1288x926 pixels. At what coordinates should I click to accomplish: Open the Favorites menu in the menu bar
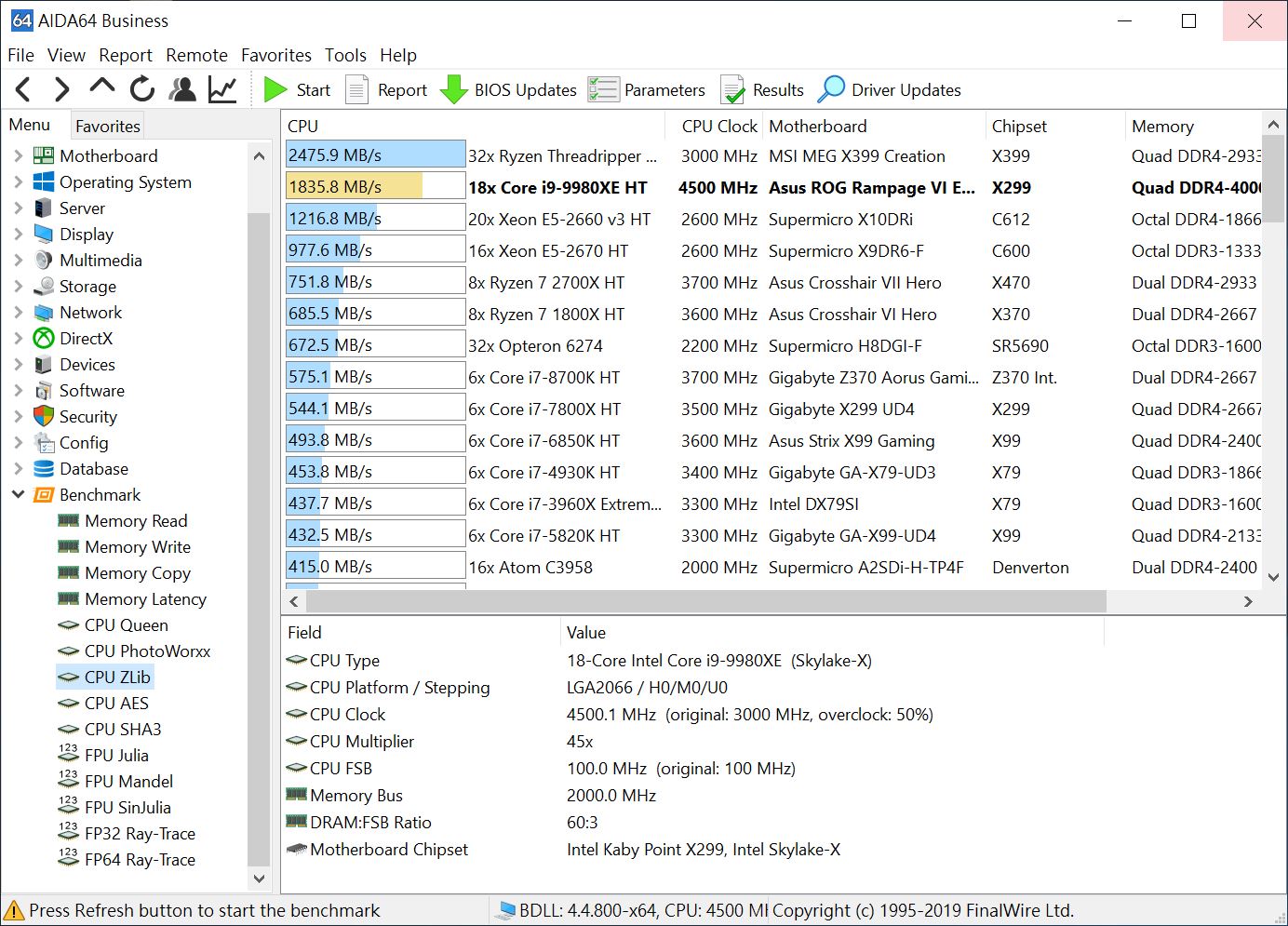[276, 55]
